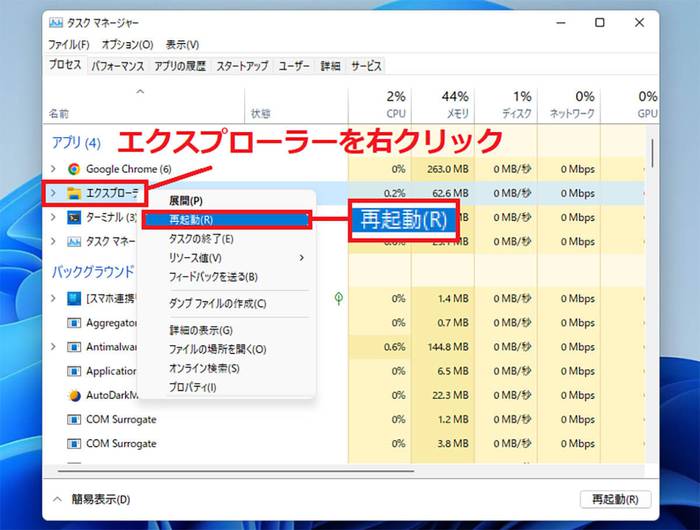Click Task Manager title bar icon
The width and height of the screenshot is (700, 530).
55,22
